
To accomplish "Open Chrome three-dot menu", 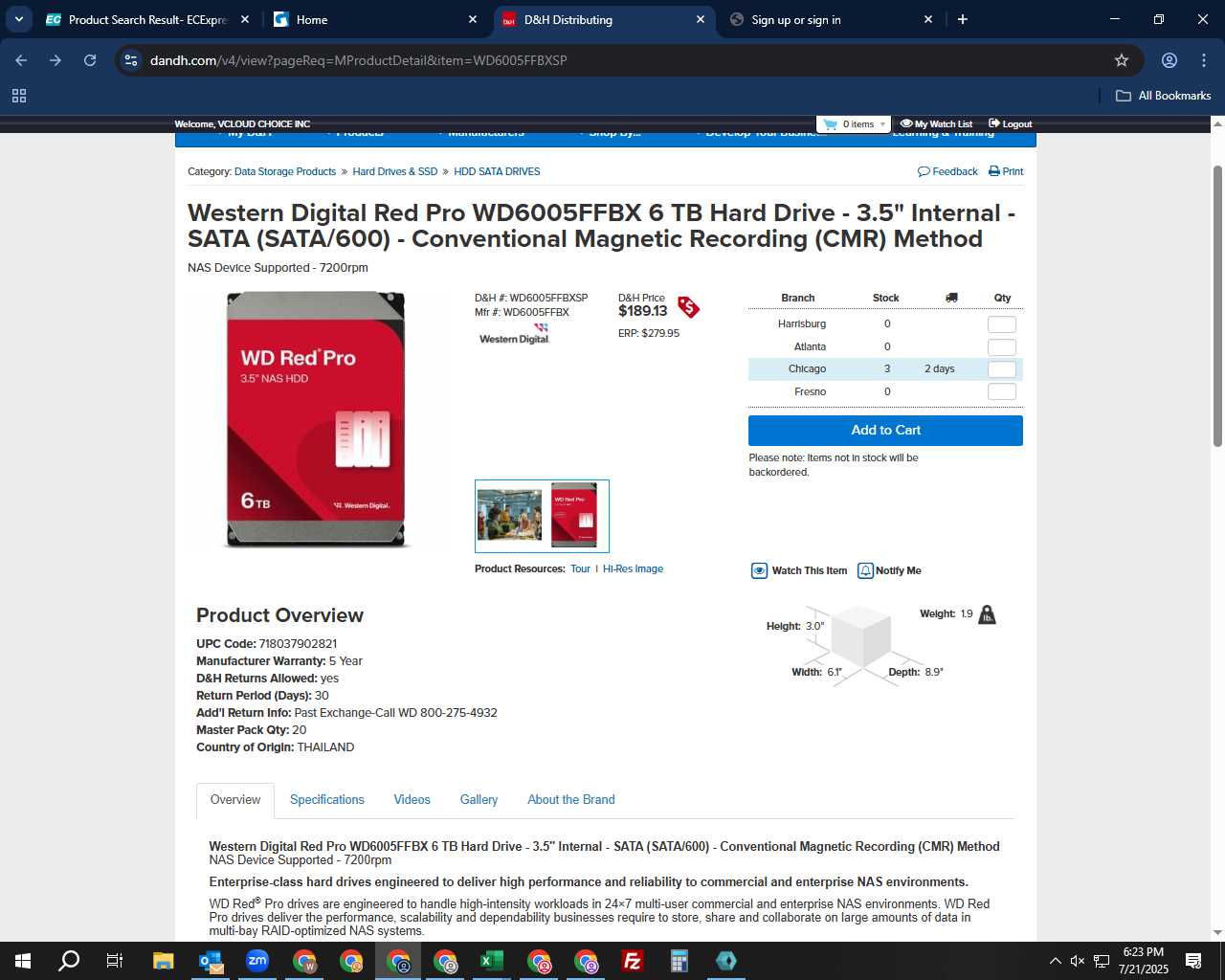I will 1204,60.
